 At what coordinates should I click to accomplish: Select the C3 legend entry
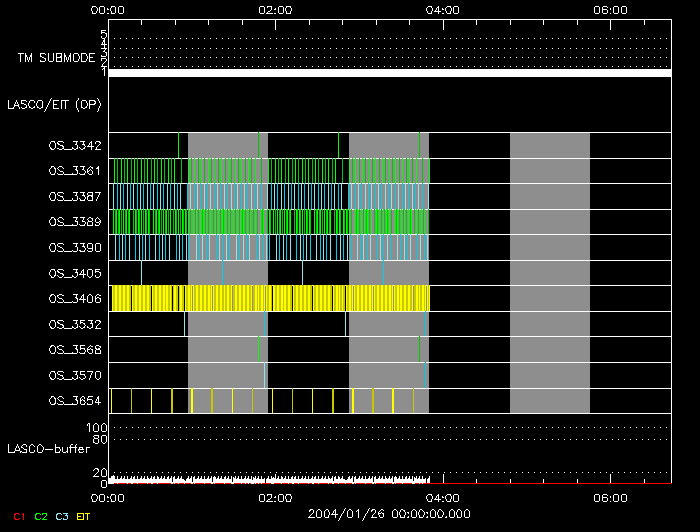(x=63, y=516)
